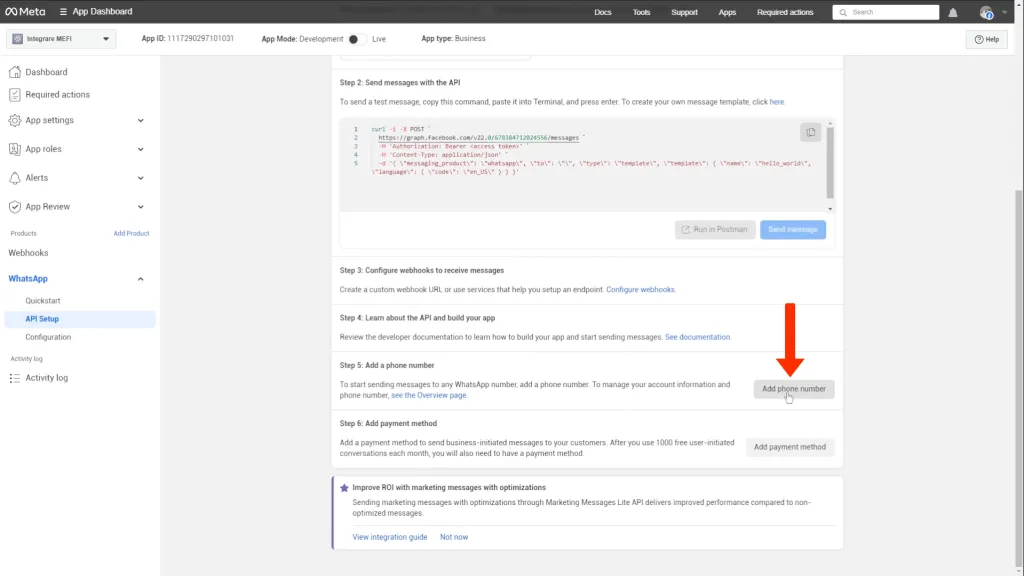Expand the App roles chevron
This screenshot has width=1024, height=576.
(x=140, y=149)
